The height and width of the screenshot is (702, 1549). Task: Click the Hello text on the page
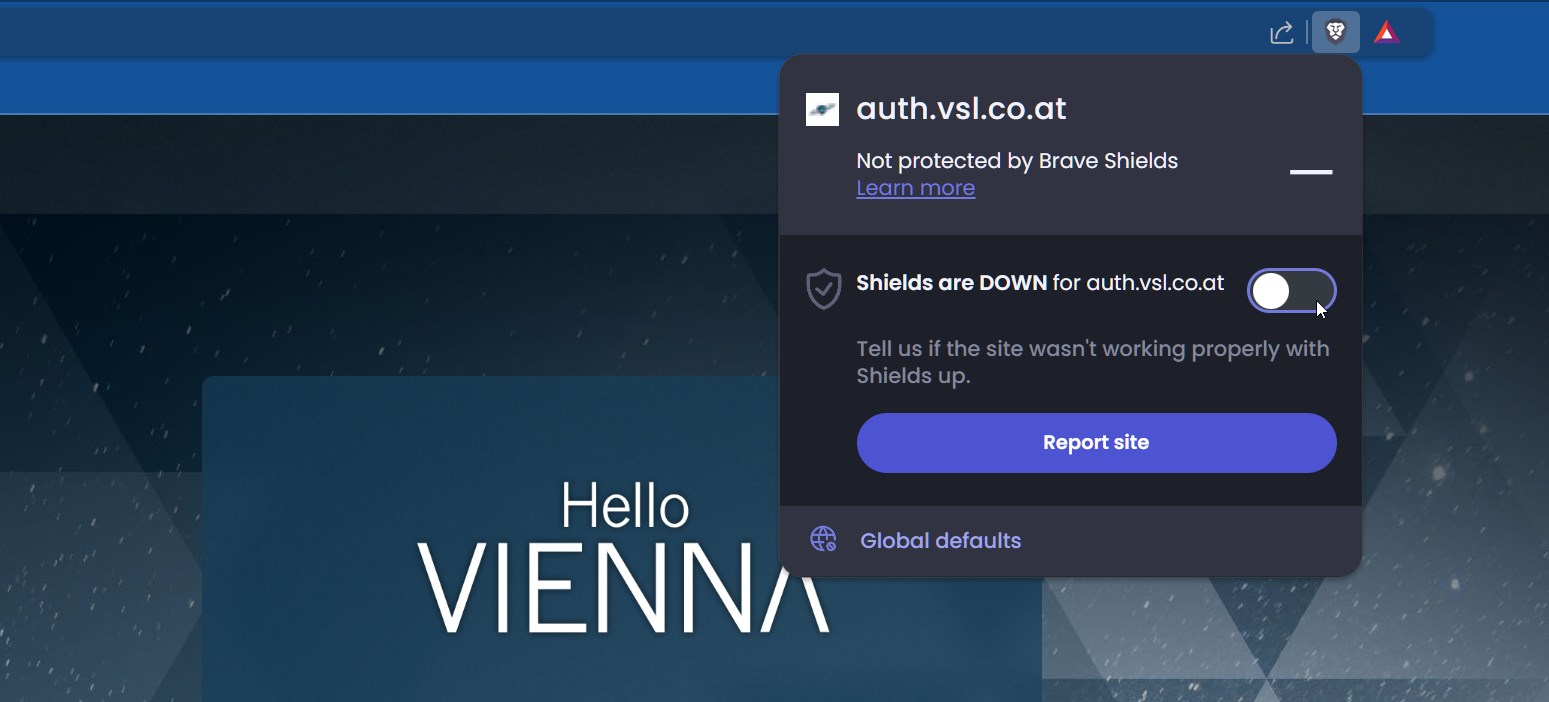625,505
